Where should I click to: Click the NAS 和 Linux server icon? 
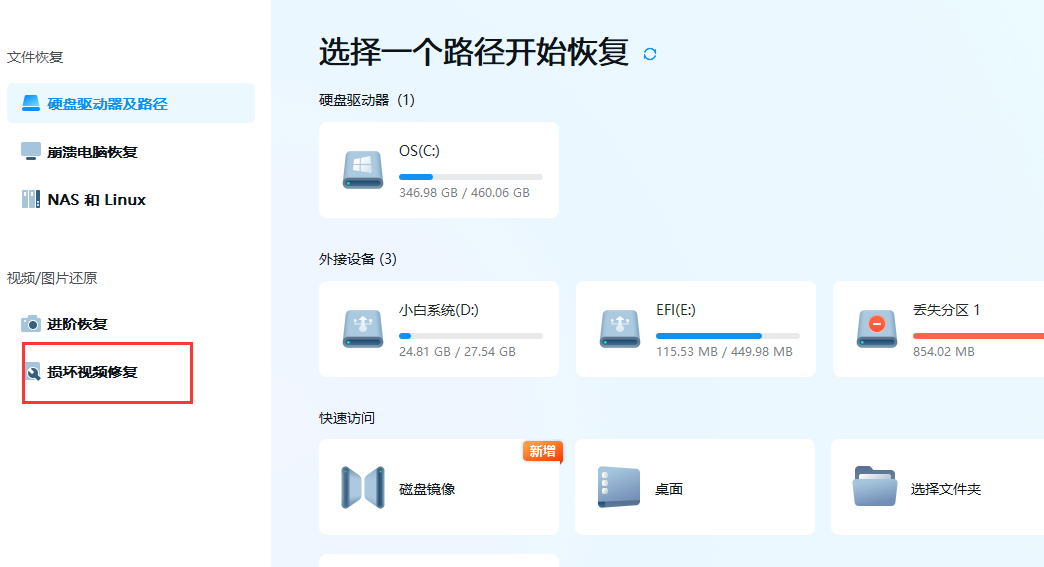tap(31, 199)
